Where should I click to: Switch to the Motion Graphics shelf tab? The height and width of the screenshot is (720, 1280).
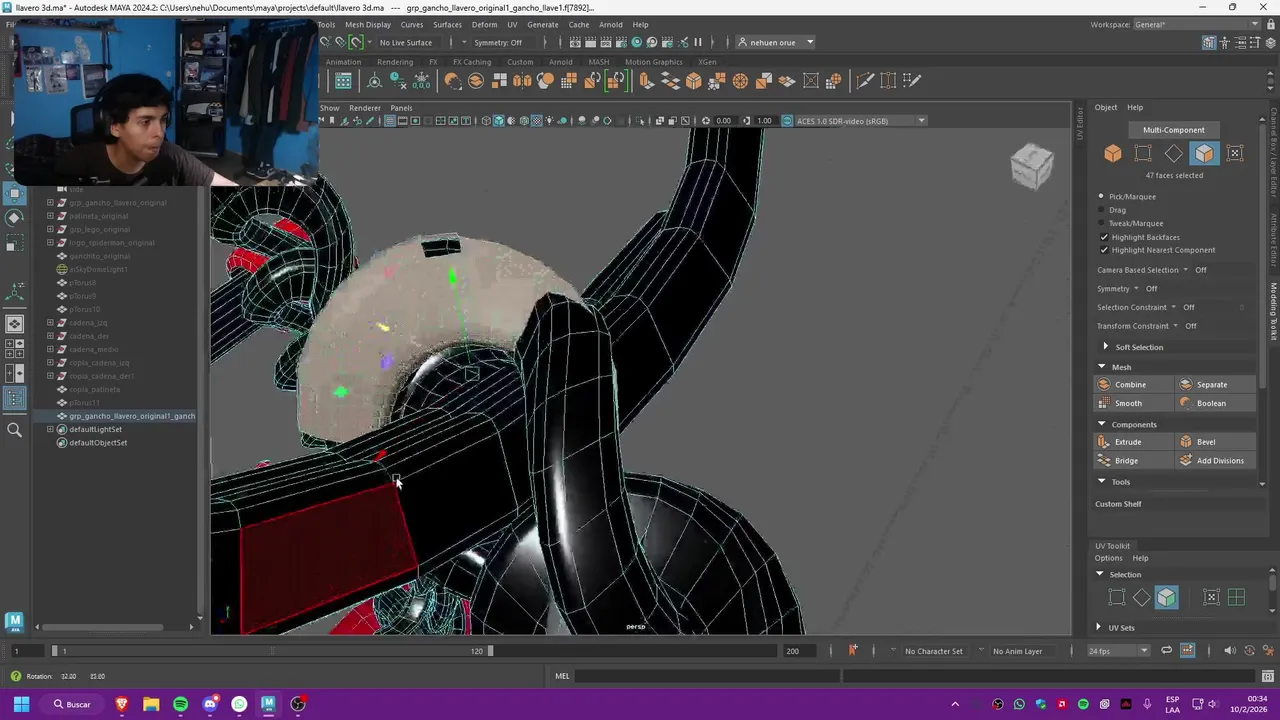tap(654, 62)
